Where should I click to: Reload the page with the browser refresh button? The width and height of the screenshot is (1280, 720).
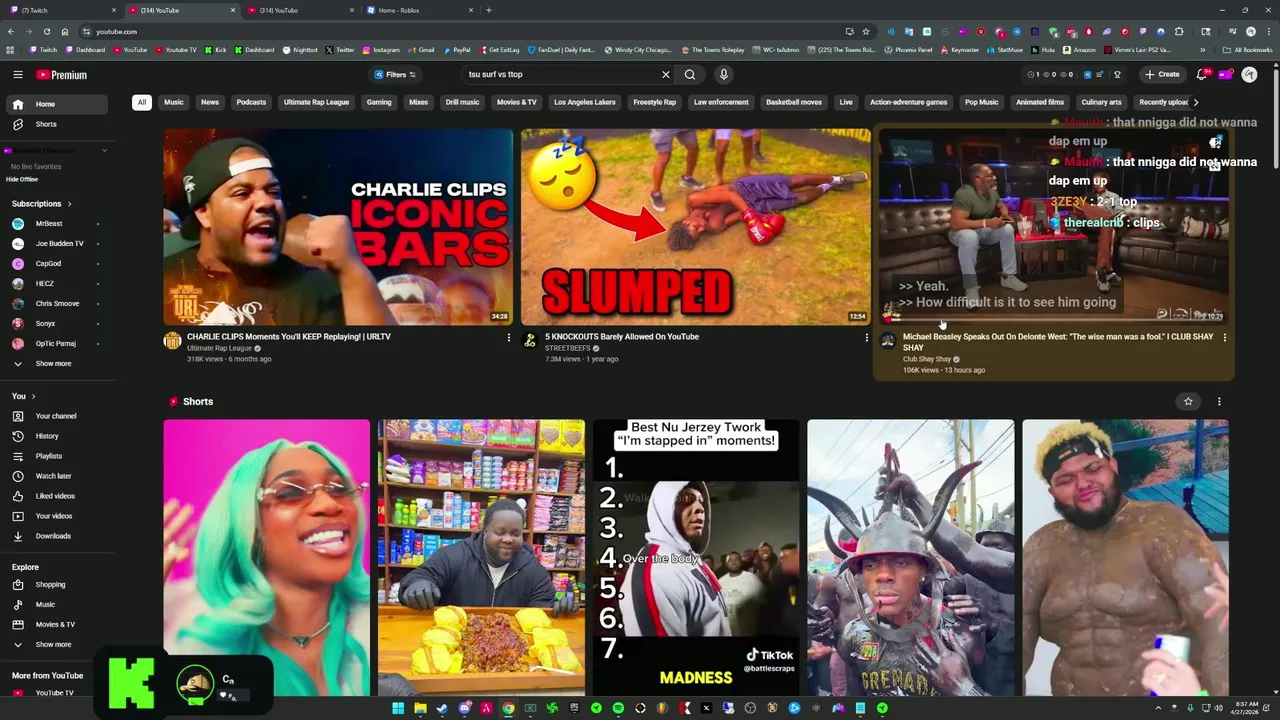tap(47, 32)
